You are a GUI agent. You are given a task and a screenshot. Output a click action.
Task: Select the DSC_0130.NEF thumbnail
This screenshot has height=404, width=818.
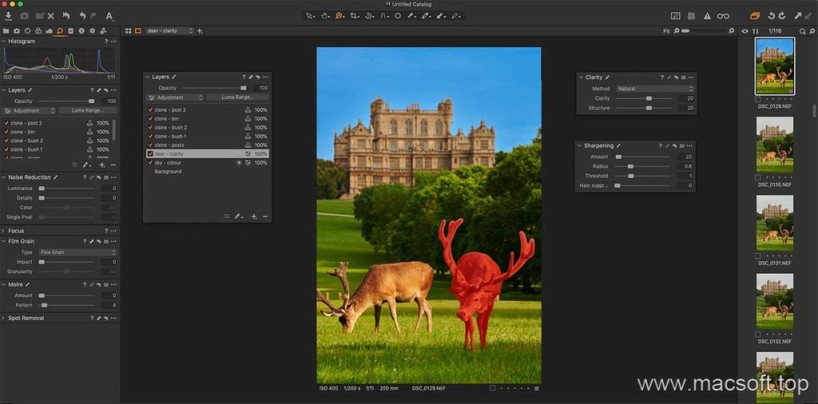(775, 144)
